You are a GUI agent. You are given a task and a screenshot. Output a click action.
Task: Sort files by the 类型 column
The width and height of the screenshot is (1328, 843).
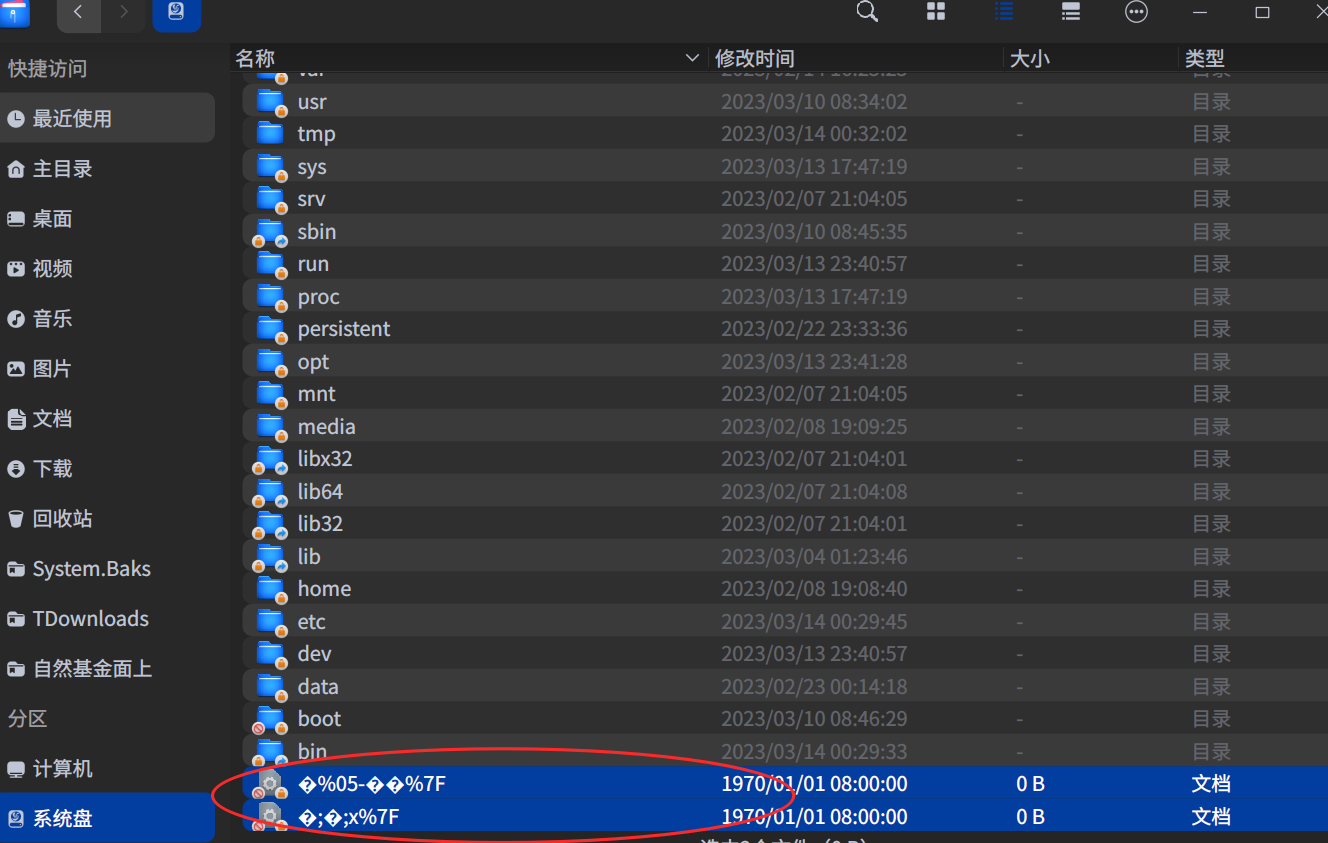coord(1205,59)
